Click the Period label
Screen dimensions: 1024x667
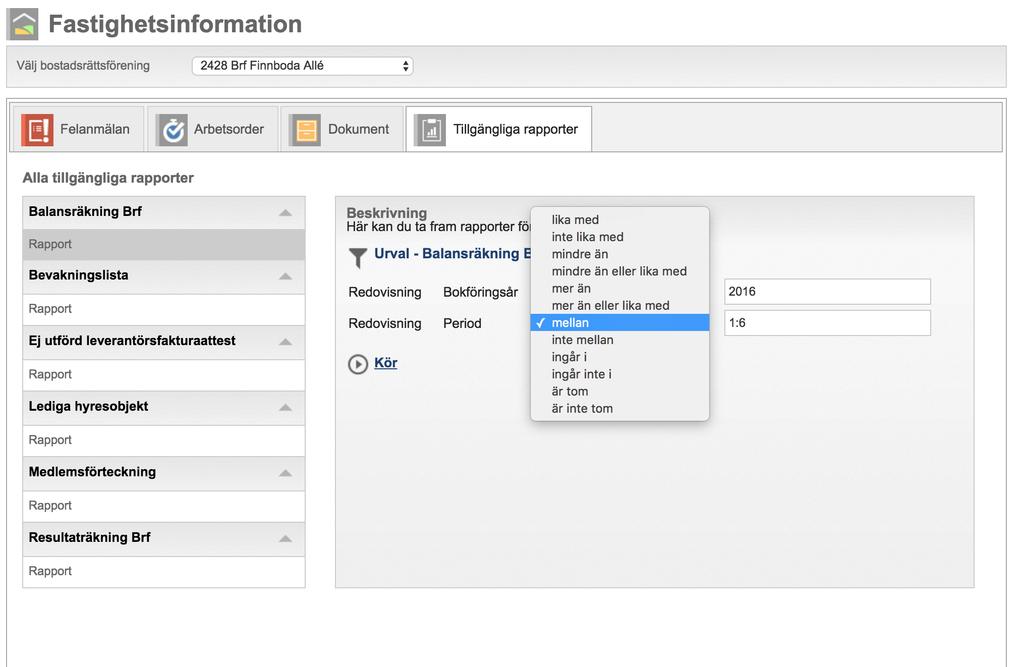tap(462, 323)
